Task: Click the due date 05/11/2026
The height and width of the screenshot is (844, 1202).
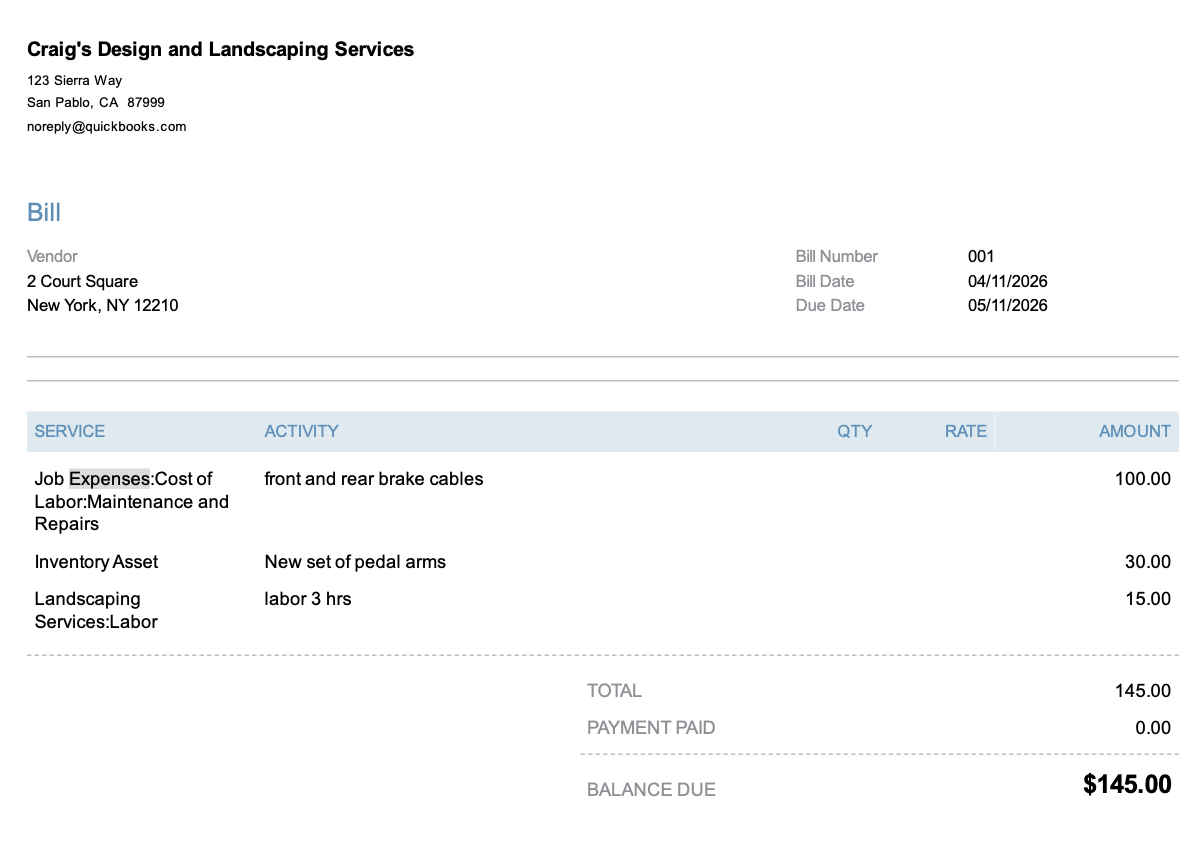Action: click(x=1007, y=305)
